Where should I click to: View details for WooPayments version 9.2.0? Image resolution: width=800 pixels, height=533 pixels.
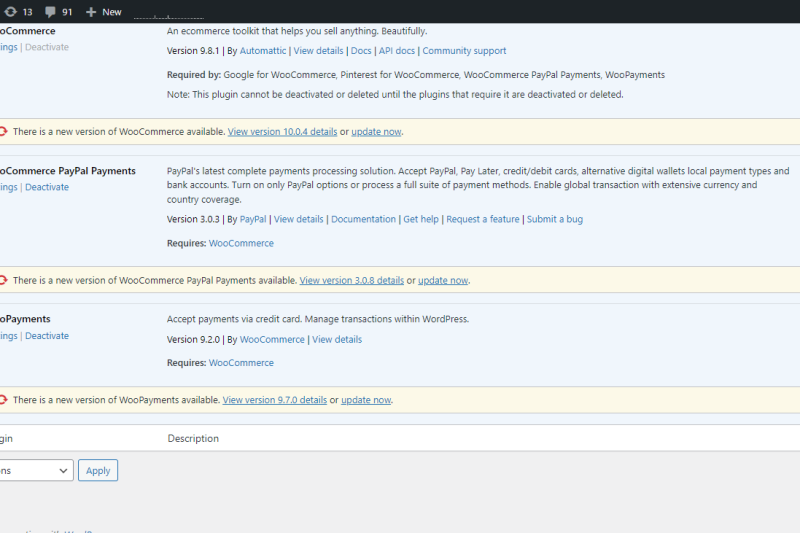(x=337, y=340)
